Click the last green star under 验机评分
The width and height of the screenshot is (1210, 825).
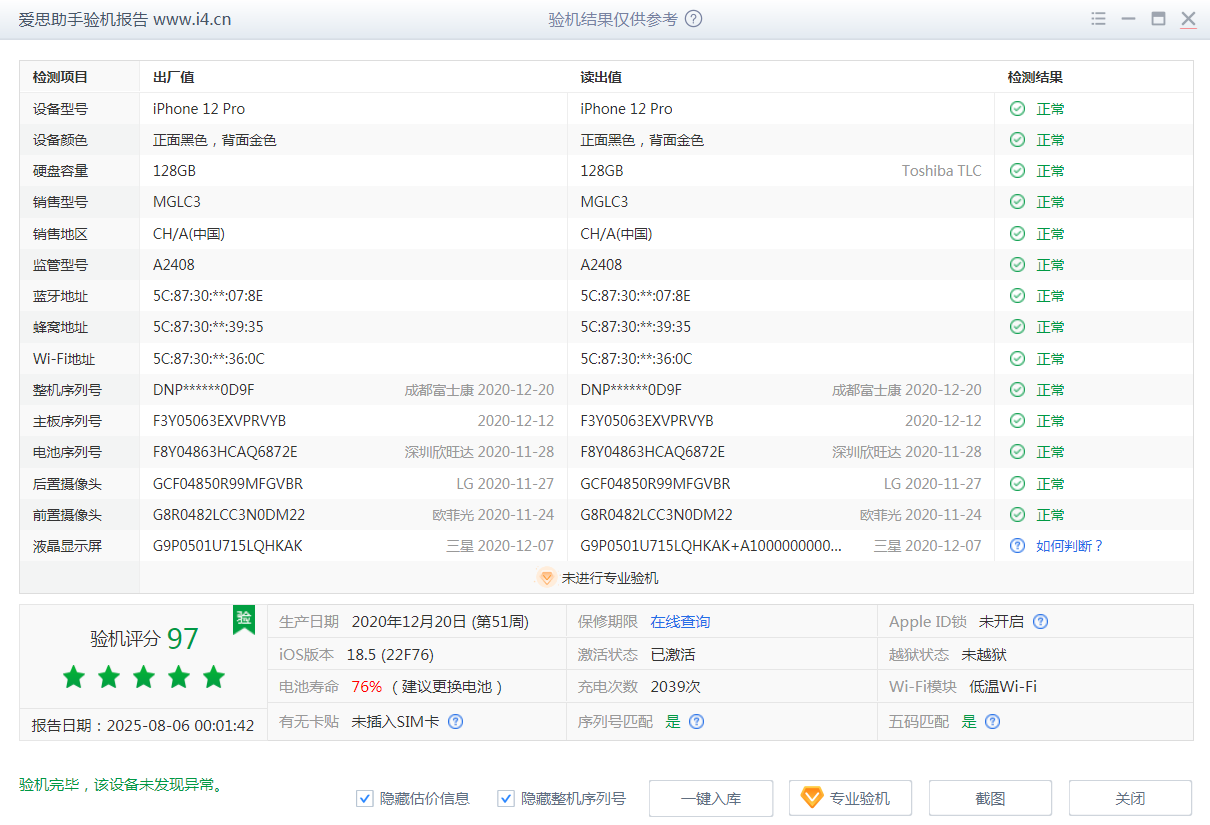tap(213, 677)
